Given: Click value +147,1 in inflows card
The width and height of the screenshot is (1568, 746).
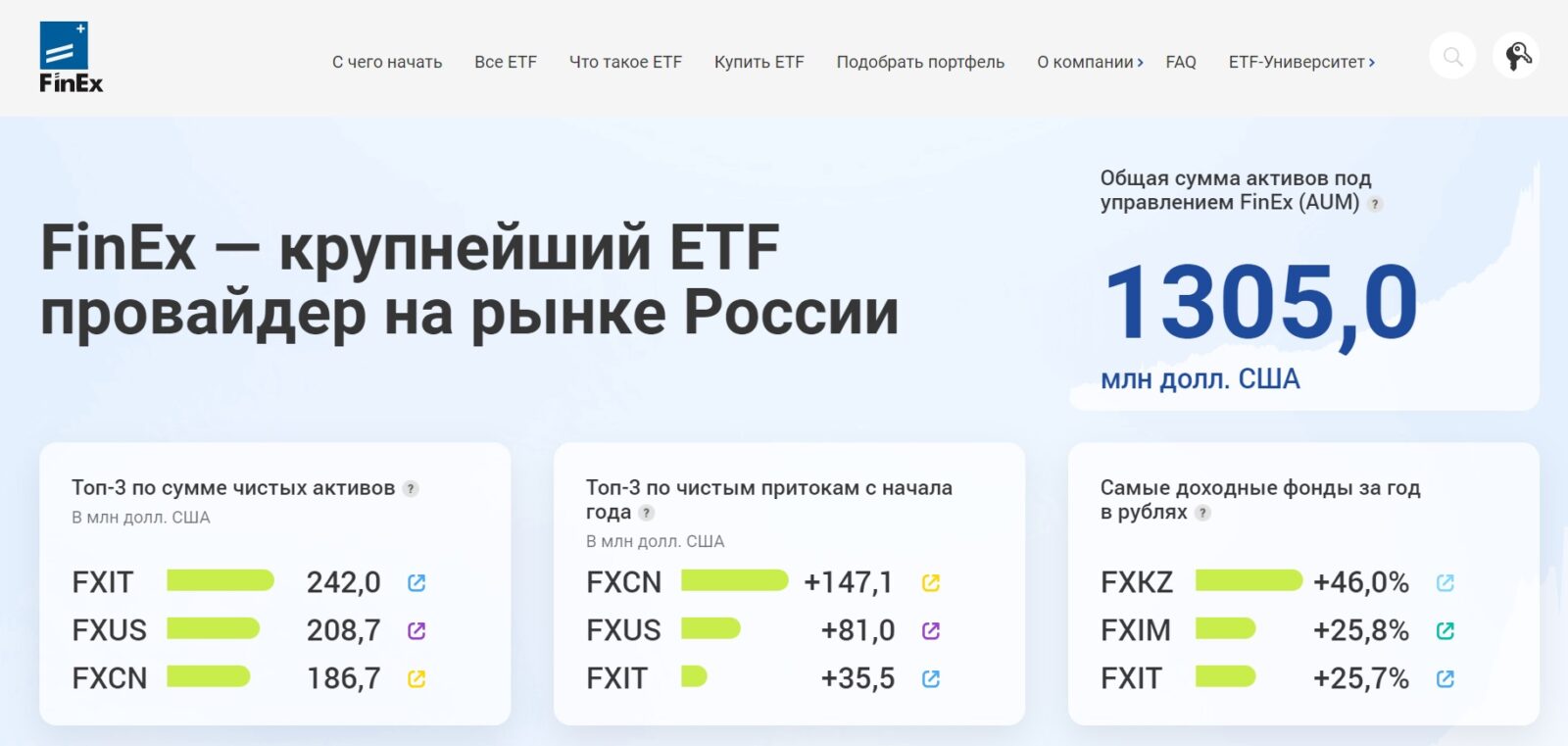Looking at the screenshot, I should tap(849, 582).
